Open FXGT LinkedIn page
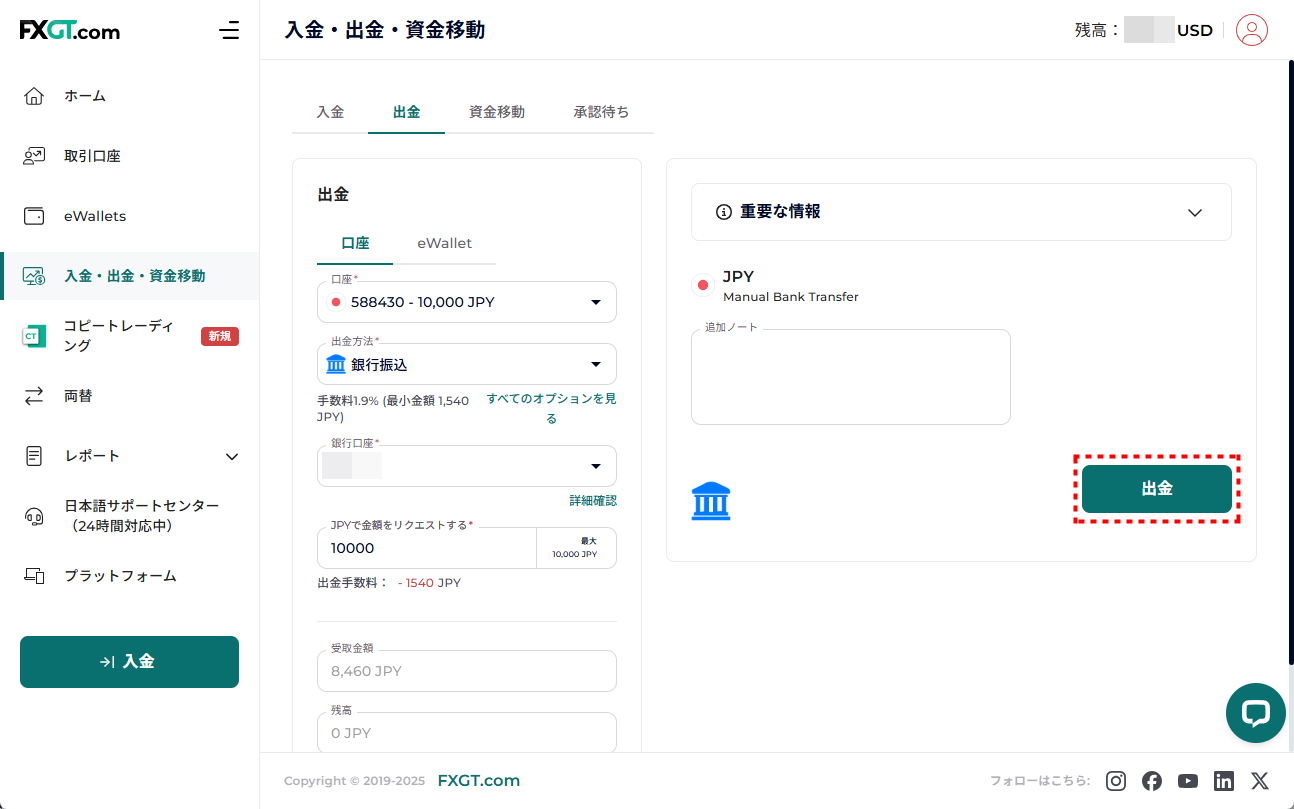Screen dimensions: 1294x809 pos(1224,781)
